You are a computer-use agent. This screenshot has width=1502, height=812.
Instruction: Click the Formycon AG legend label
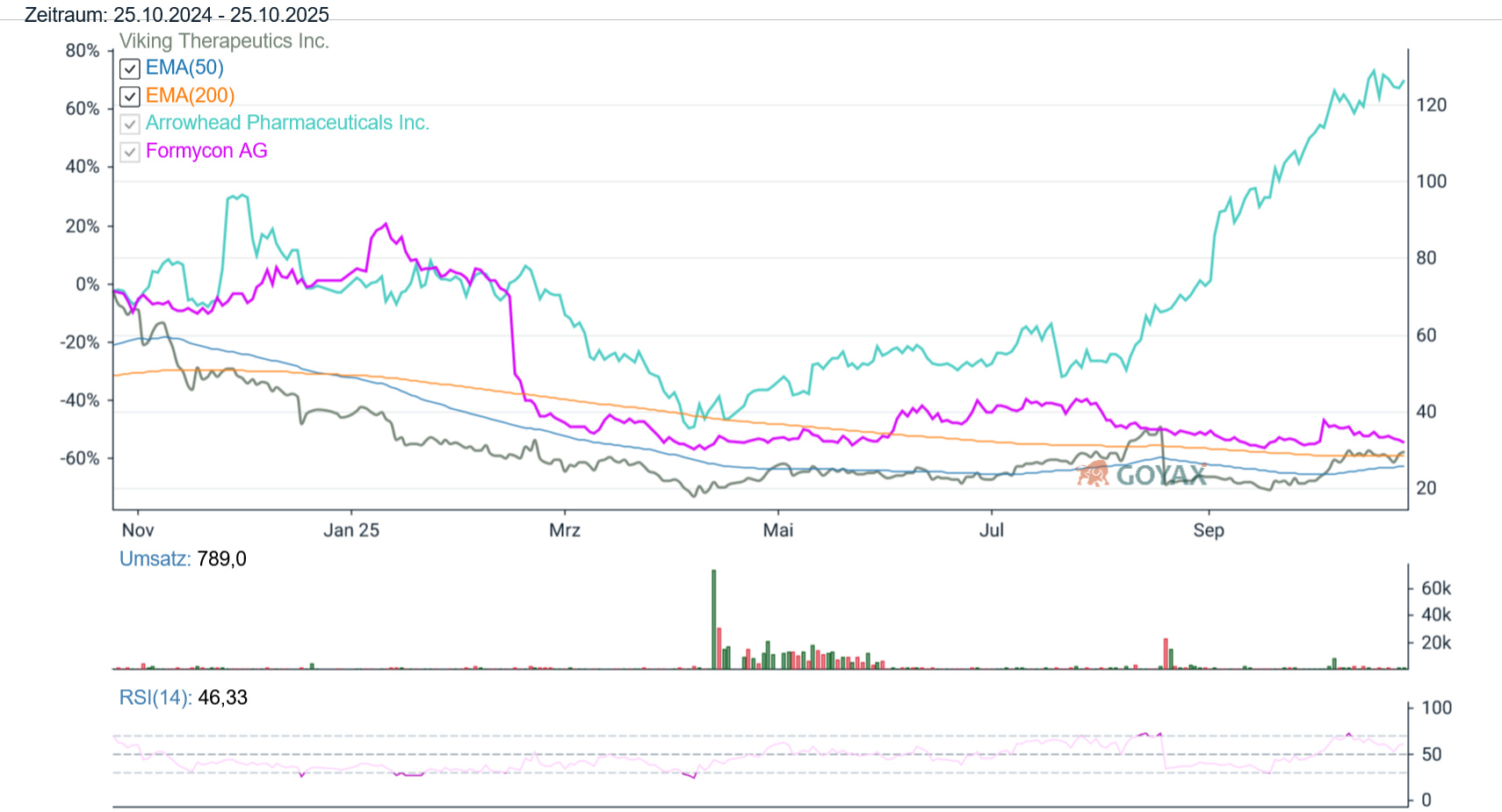coord(206,151)
